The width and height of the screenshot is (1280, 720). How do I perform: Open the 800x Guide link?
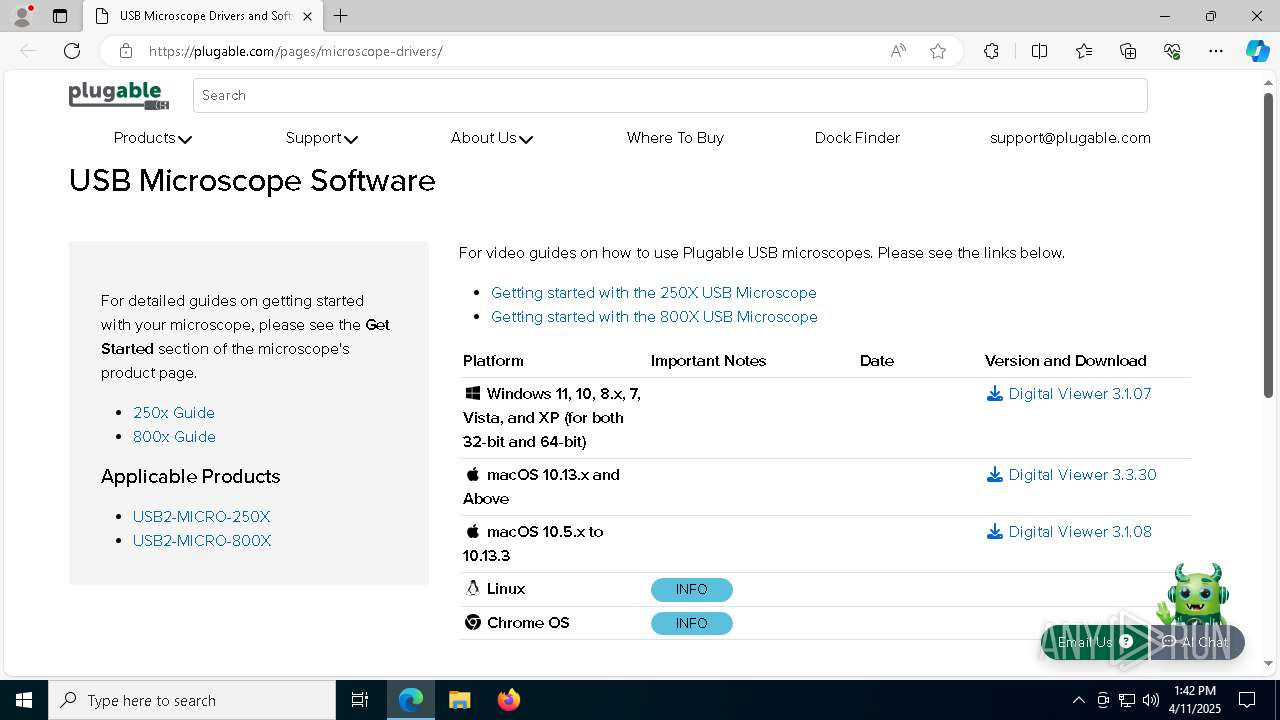click(x=174, y=437)
